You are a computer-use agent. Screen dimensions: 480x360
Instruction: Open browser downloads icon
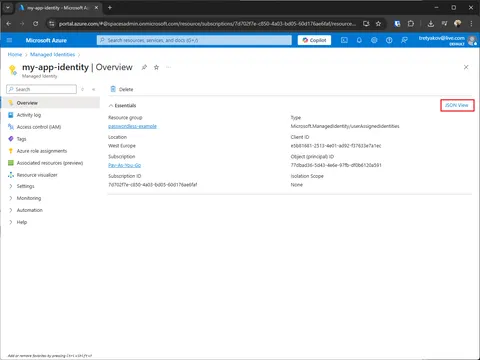(431, 24)
